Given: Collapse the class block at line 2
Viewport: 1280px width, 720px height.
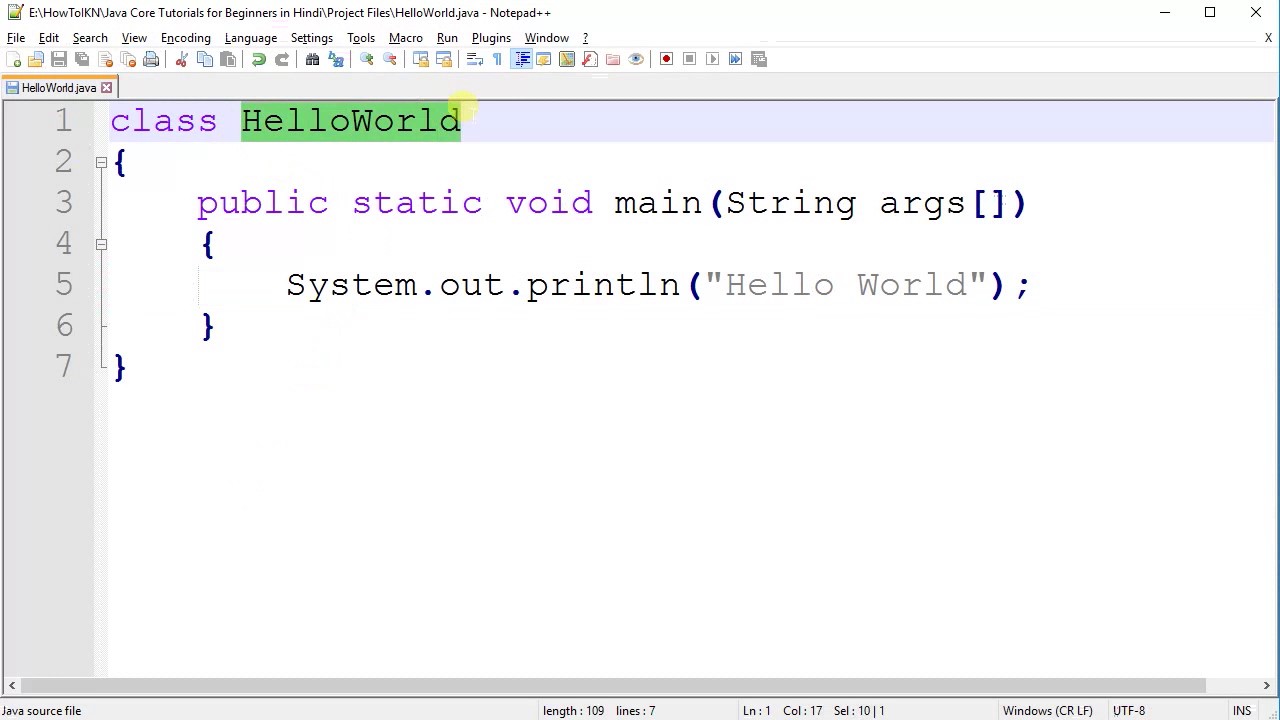Looking at the screenshot, I should click(101, 162).
